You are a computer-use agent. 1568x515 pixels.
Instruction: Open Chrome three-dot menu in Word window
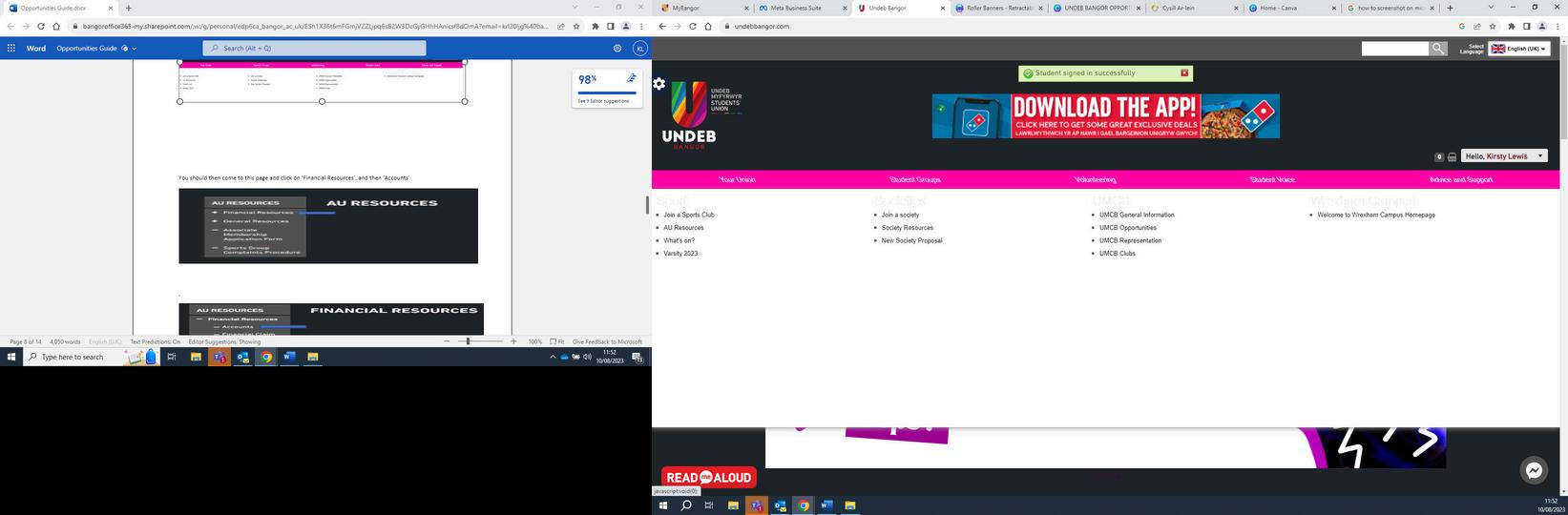641,26
